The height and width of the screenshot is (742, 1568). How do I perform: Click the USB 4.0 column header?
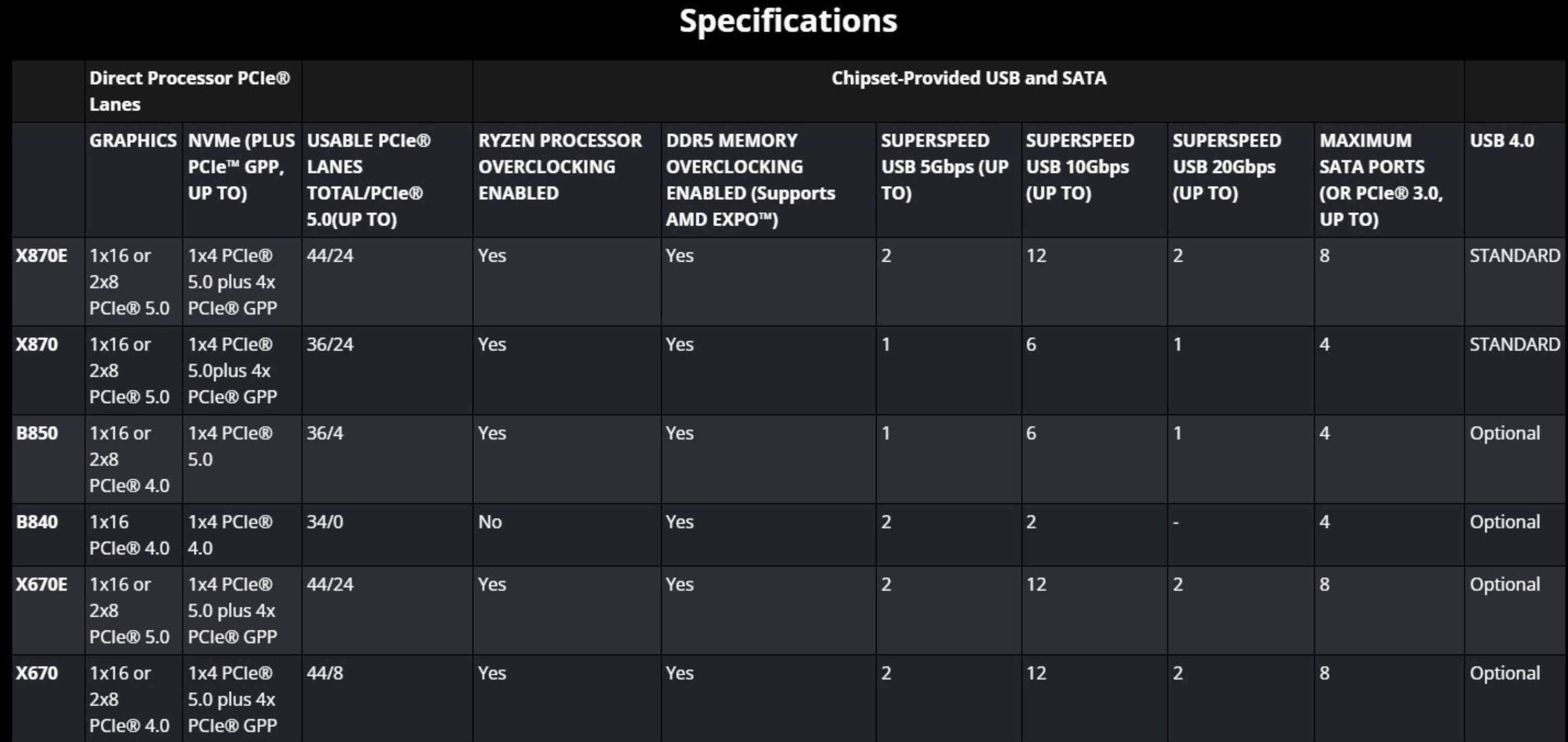tap(1502, 141)
